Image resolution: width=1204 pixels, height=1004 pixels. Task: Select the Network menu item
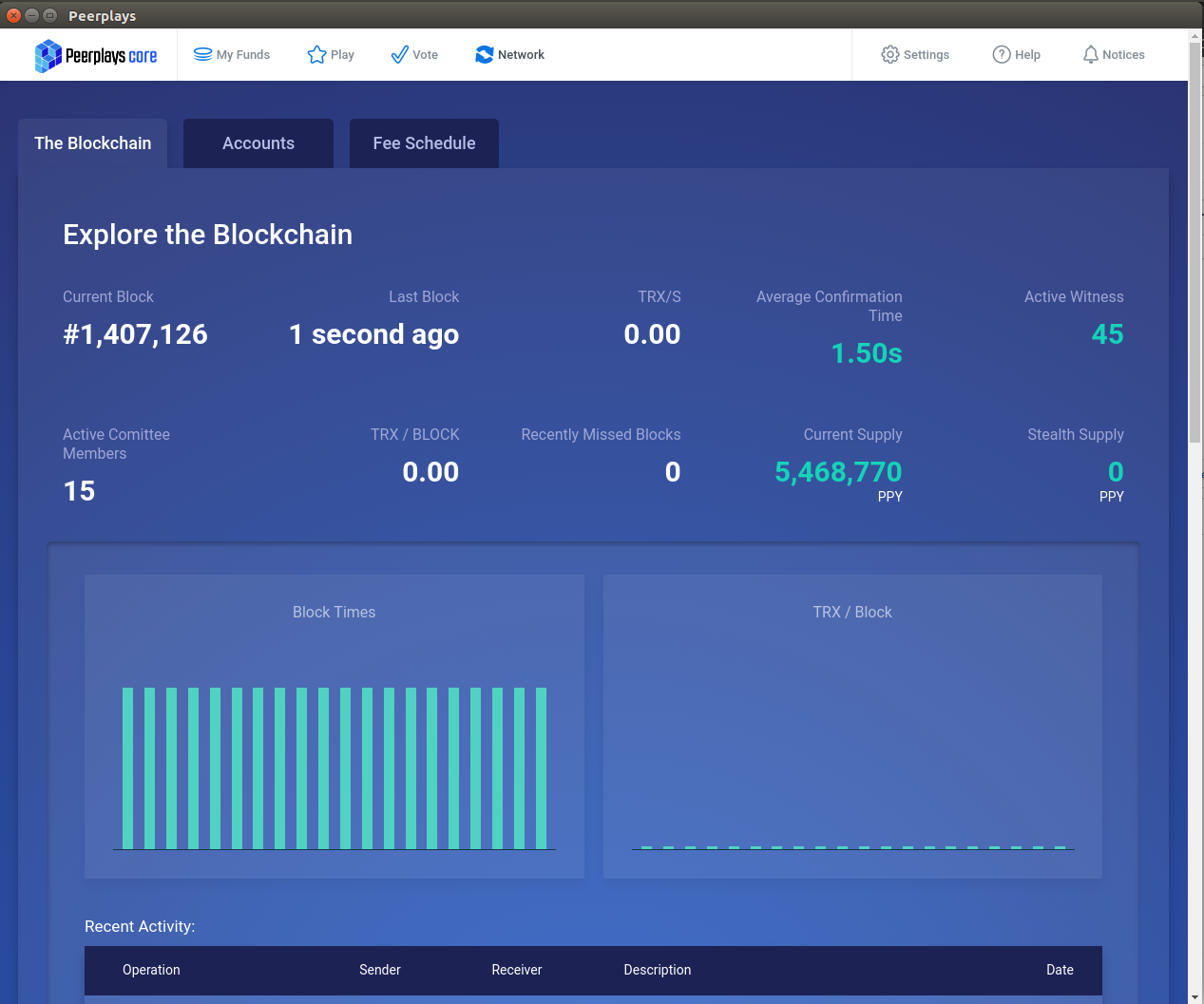point(510,54)
